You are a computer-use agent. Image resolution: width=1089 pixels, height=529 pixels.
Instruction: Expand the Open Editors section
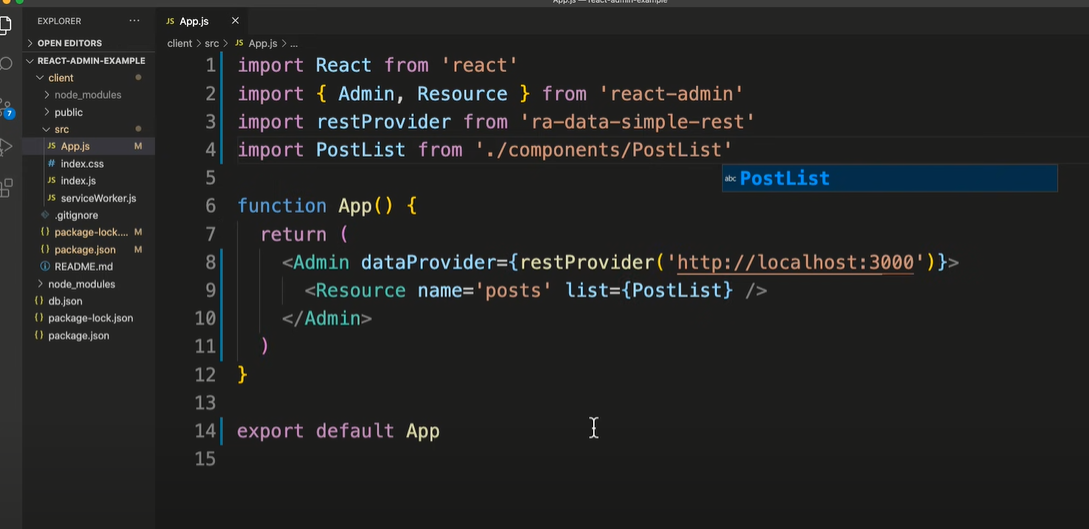[x=69, y=43]
